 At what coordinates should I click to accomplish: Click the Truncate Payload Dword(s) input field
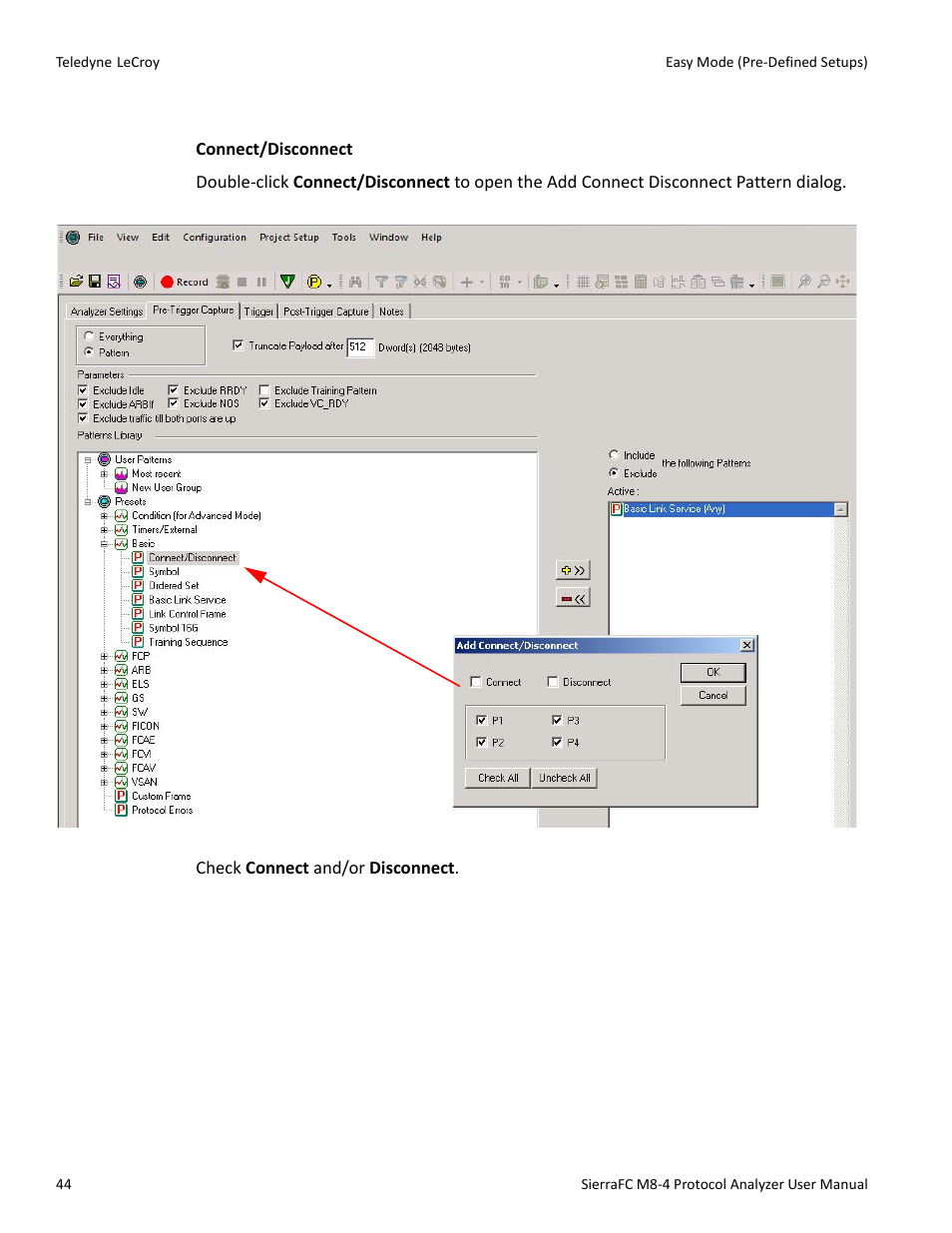click(360, 347)
